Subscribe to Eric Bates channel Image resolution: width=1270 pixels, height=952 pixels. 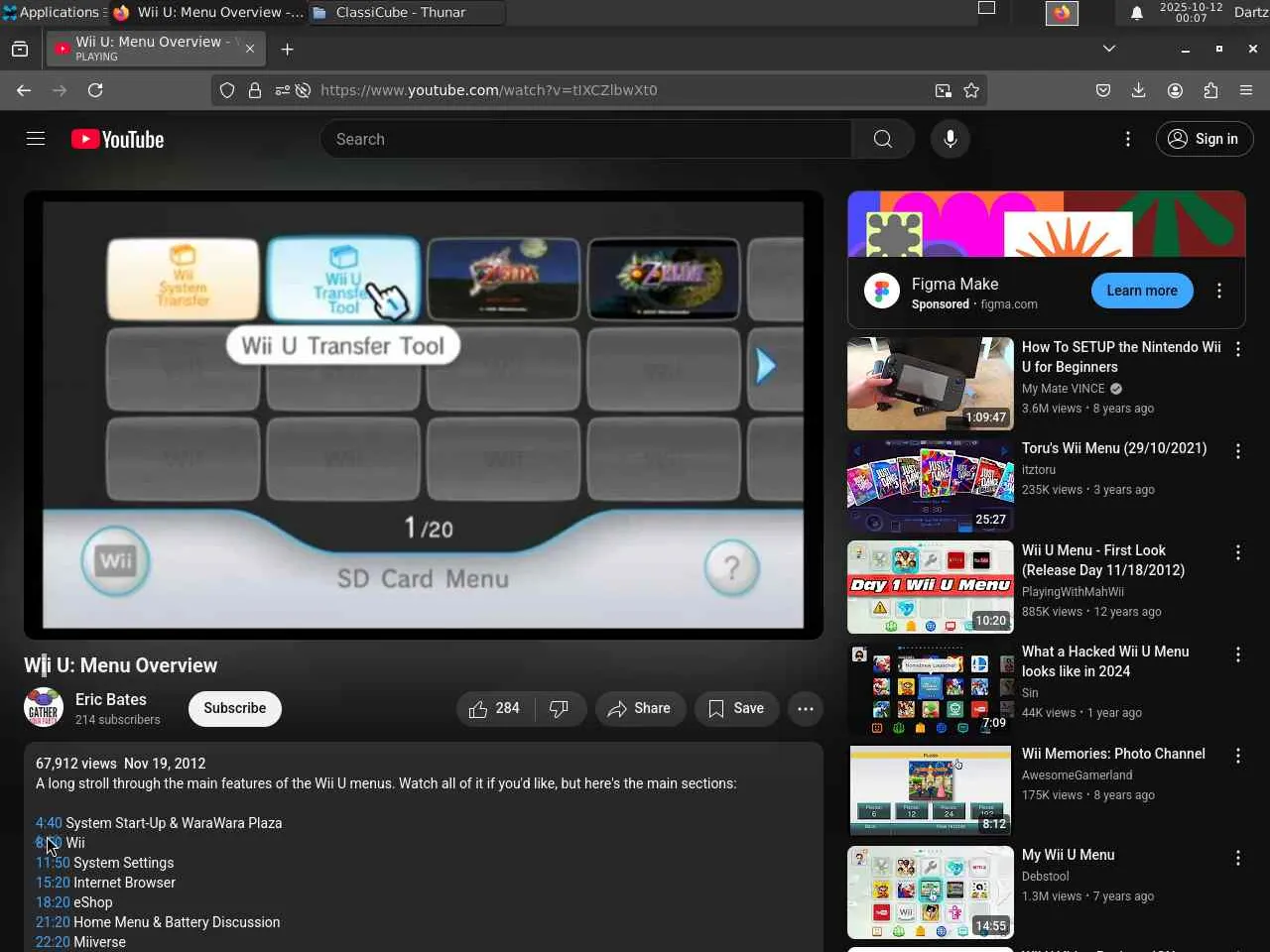click(235, 708)
